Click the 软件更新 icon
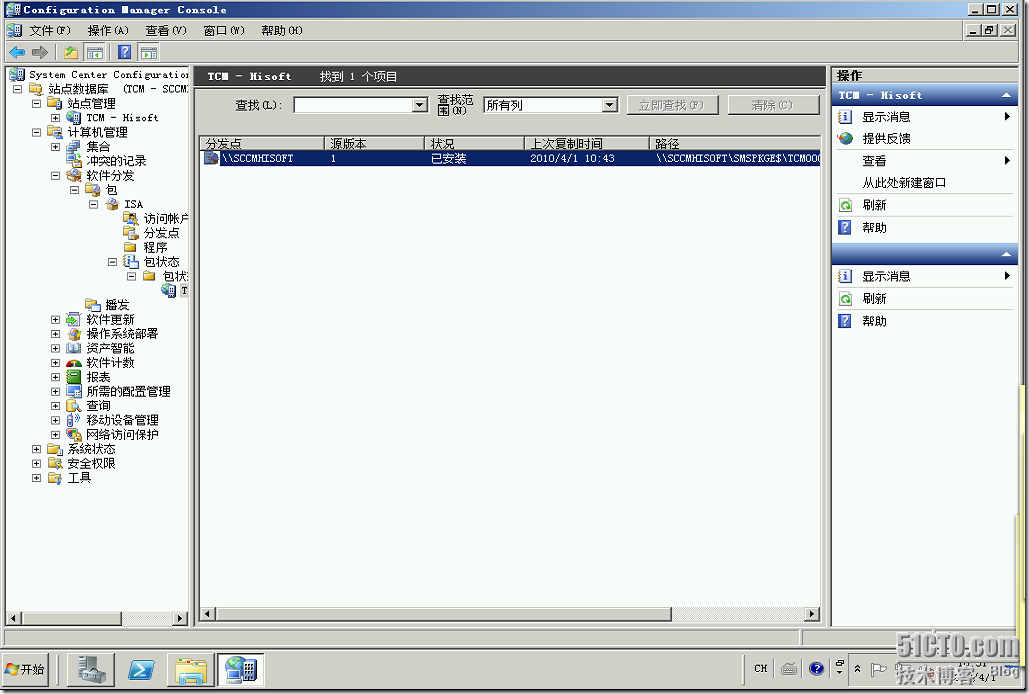Image resolution: width=1029 pixels, height=694 pixels. [74, 319]
